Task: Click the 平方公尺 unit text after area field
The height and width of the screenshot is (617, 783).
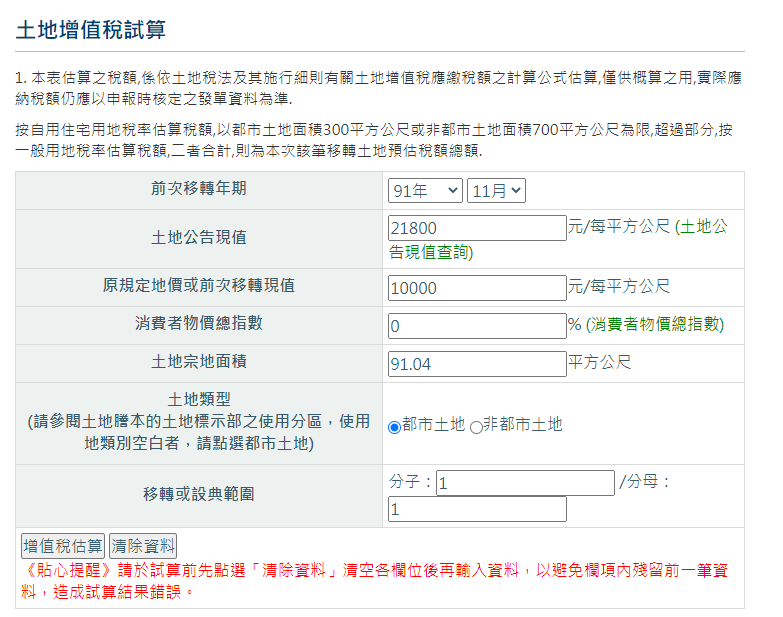Action: (600, 362)
